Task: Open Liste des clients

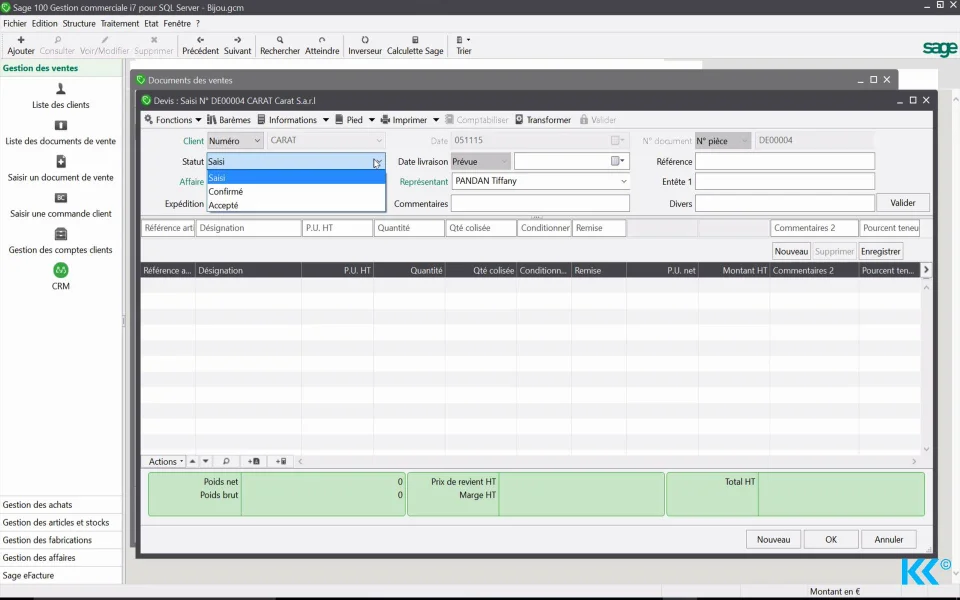Action: click(x=61, y=96)
